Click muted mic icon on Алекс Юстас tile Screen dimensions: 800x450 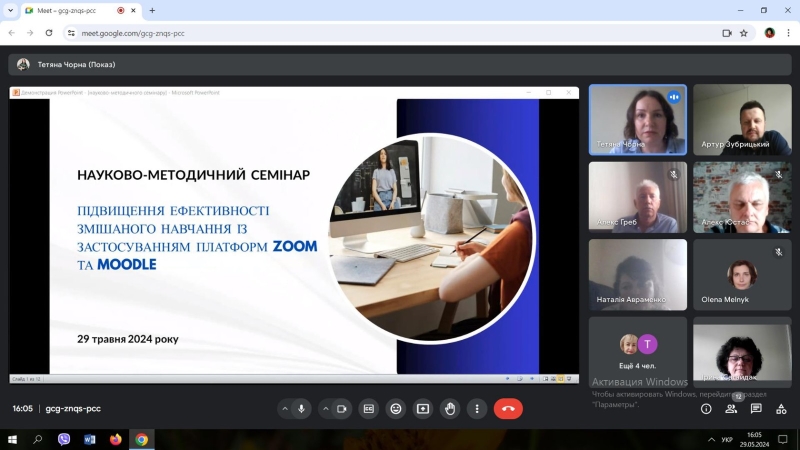pos(779,174)
